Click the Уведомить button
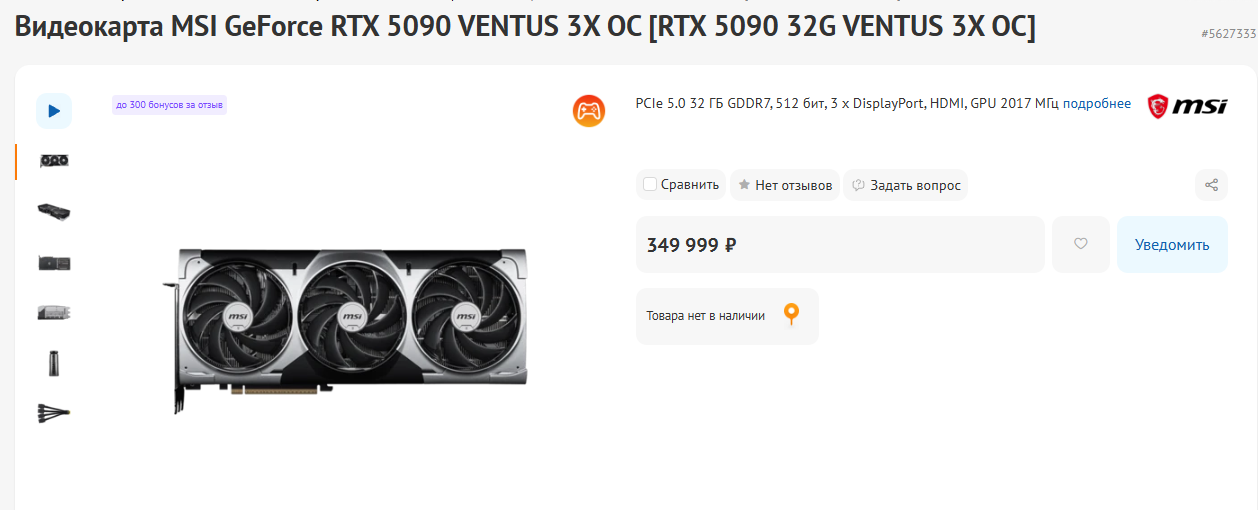 pyautogui.click(x=1172, y=244)
